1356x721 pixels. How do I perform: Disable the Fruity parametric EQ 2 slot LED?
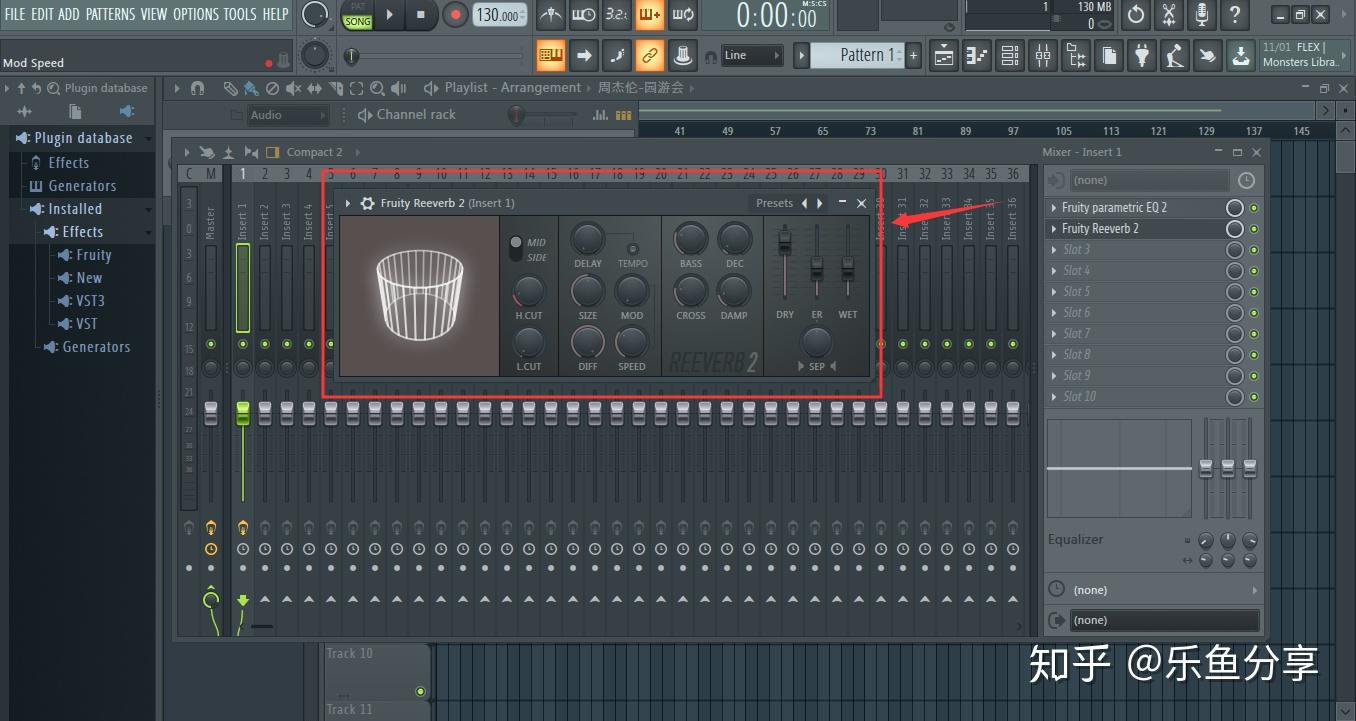click(1254, 208)
